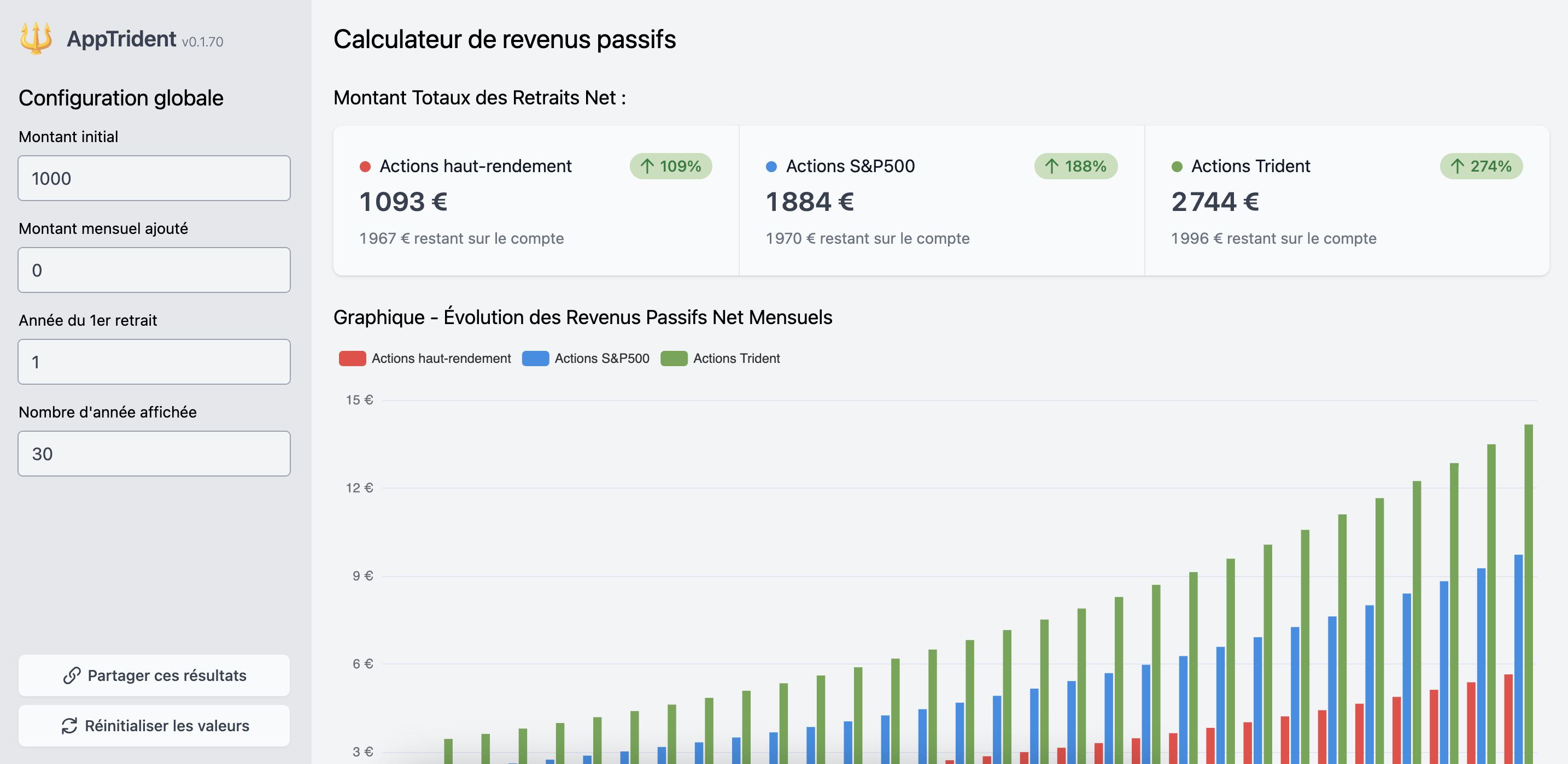Click the AppTrident brand name

(x=121, y=39)
